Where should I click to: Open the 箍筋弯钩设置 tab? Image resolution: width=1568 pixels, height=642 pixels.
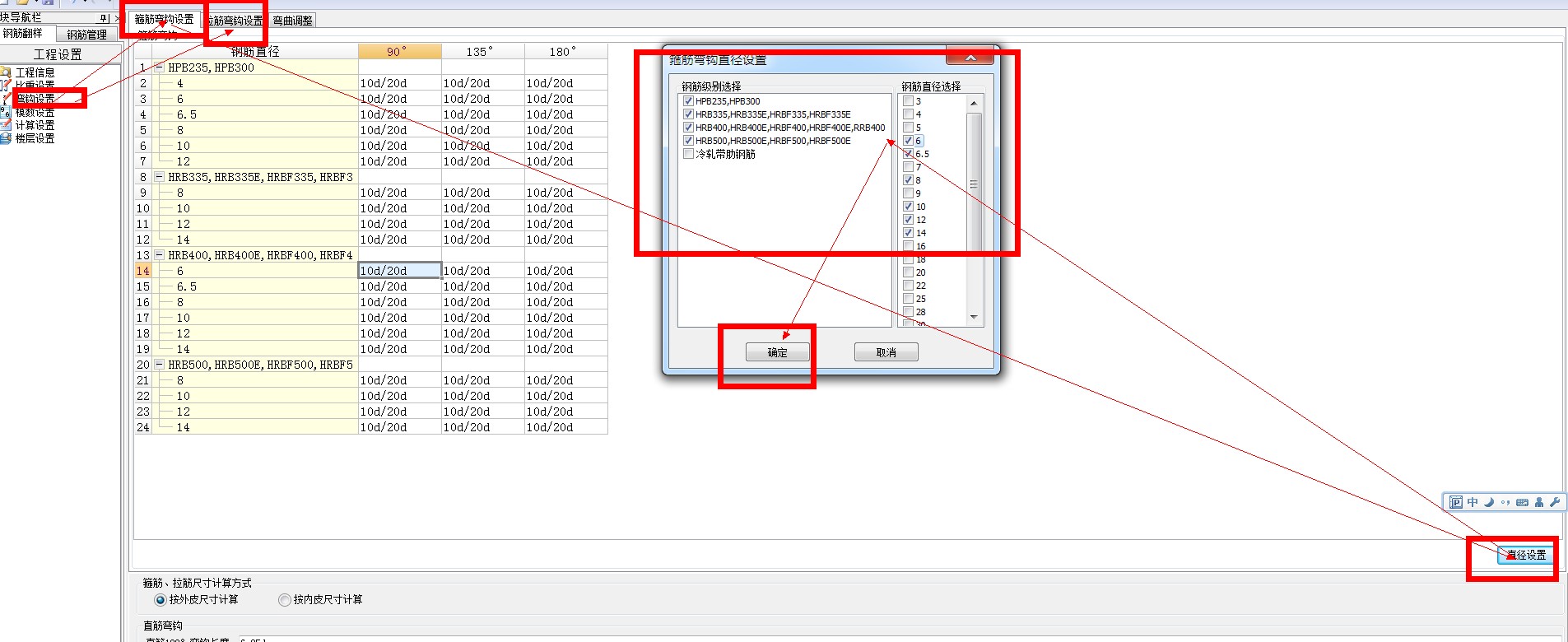[x=165, y=19]
